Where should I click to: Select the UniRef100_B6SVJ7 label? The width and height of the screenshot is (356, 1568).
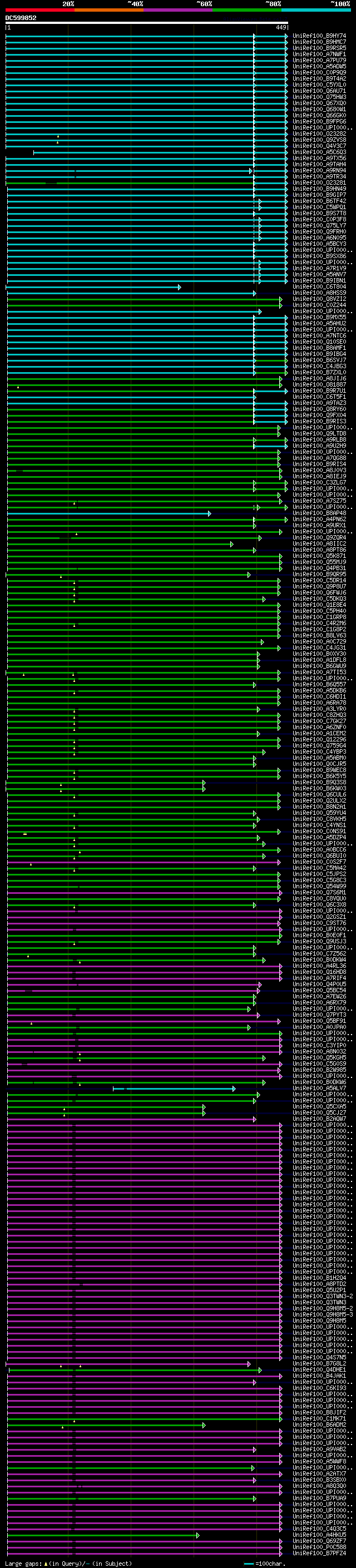click(x=319, y=360)
